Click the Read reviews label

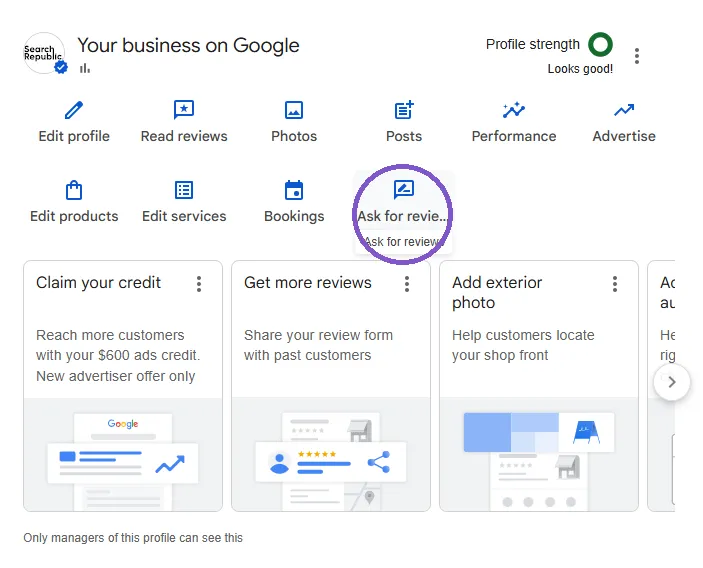184,136
